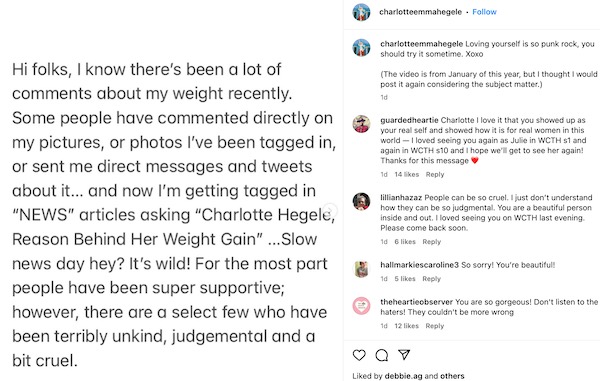Screen dimensions: 600x381
Task: Follow charlotteemmahegele
Action: (484, 12)
